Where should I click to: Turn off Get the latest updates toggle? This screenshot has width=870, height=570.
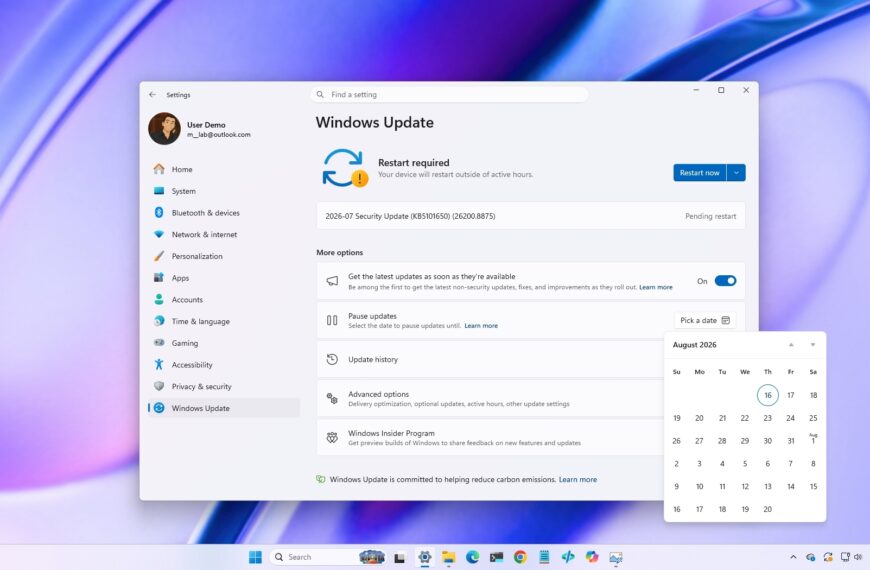[725, 281]
